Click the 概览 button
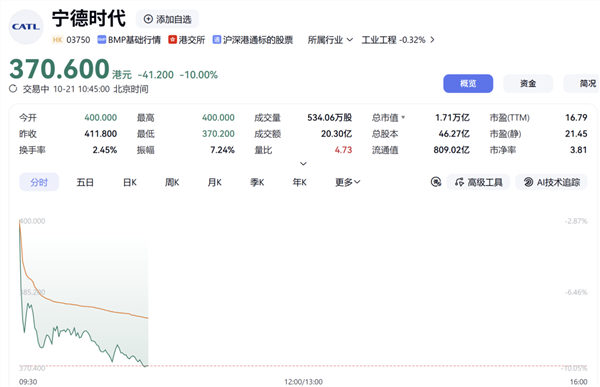Image resolution: width=600 pixels, height=387 pixels. (x=468, y=83)
